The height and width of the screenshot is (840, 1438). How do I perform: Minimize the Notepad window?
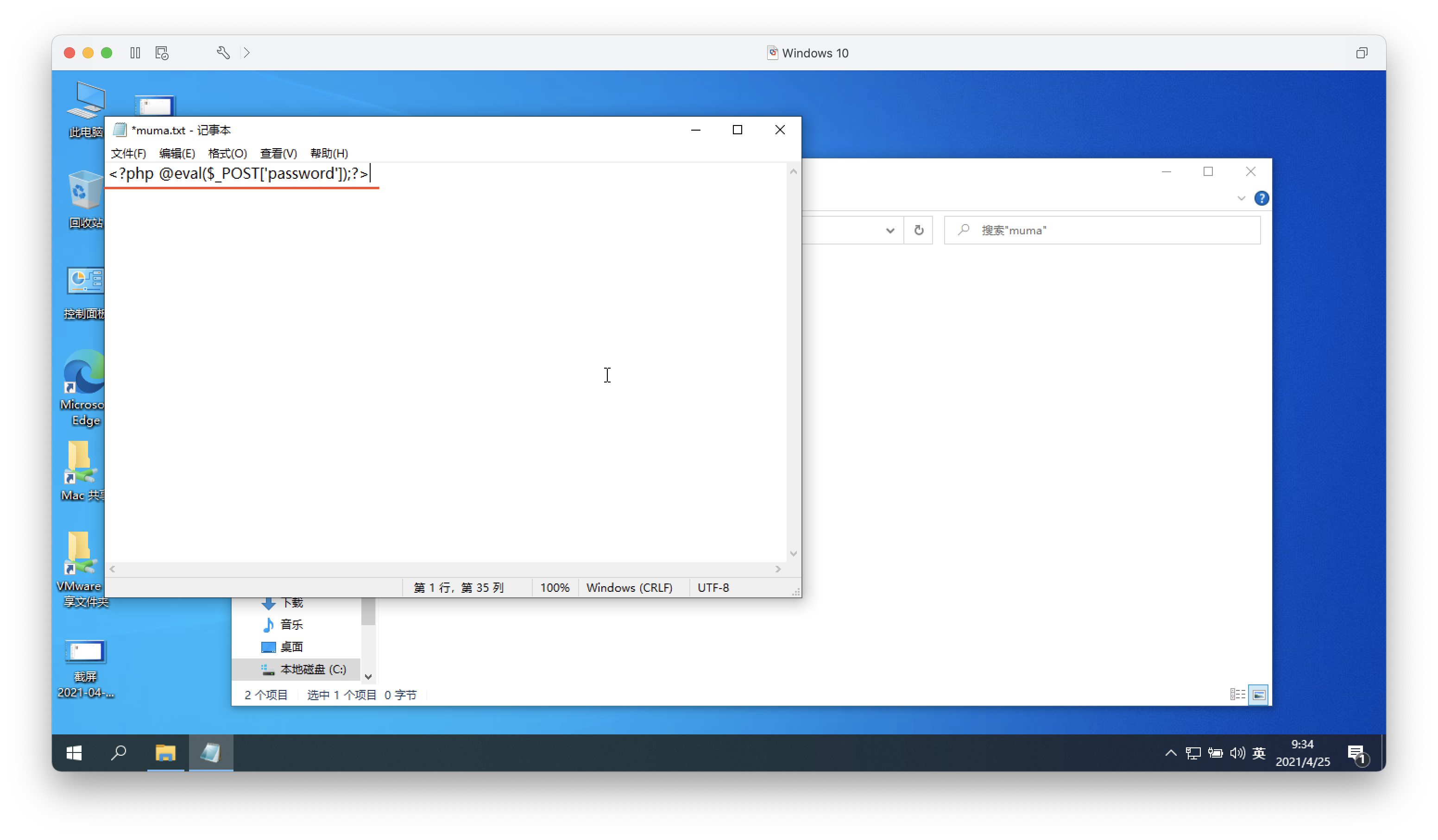point(695,130)
